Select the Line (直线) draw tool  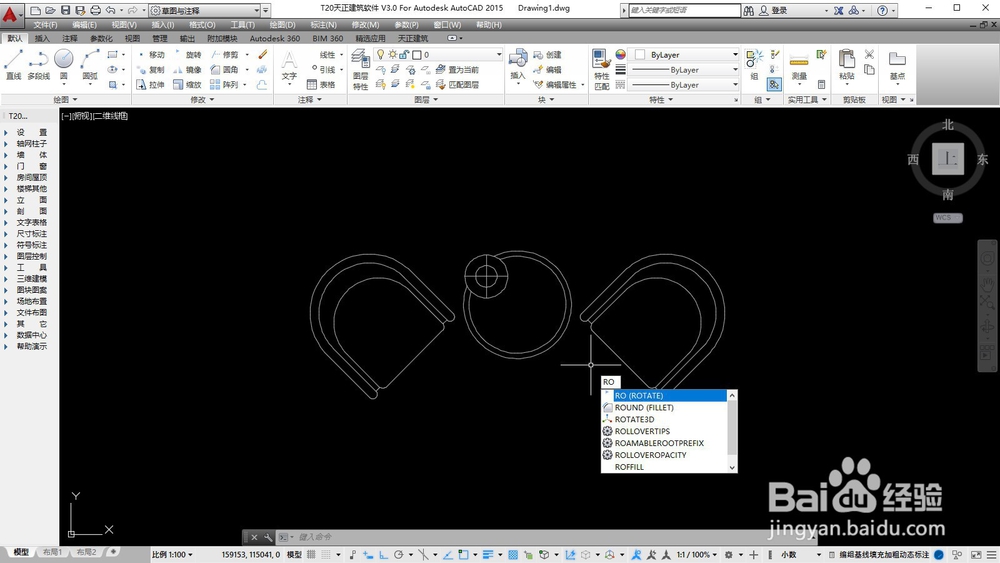coord(14,64)
